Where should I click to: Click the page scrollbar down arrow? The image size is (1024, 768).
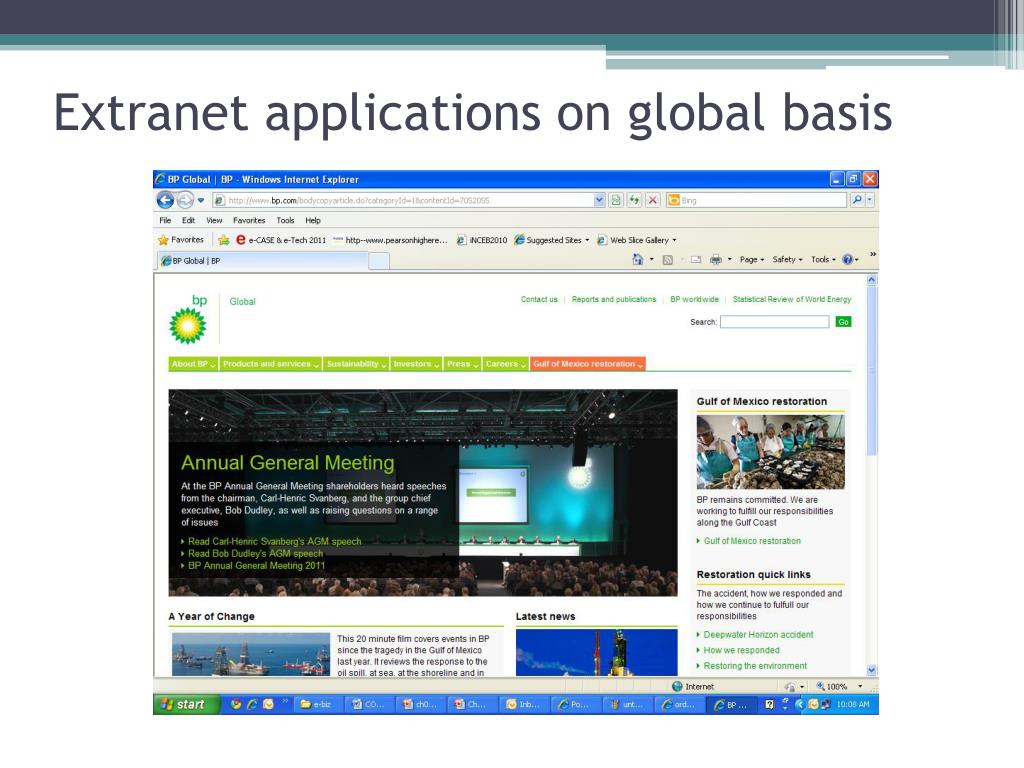[x=871, y=670]
